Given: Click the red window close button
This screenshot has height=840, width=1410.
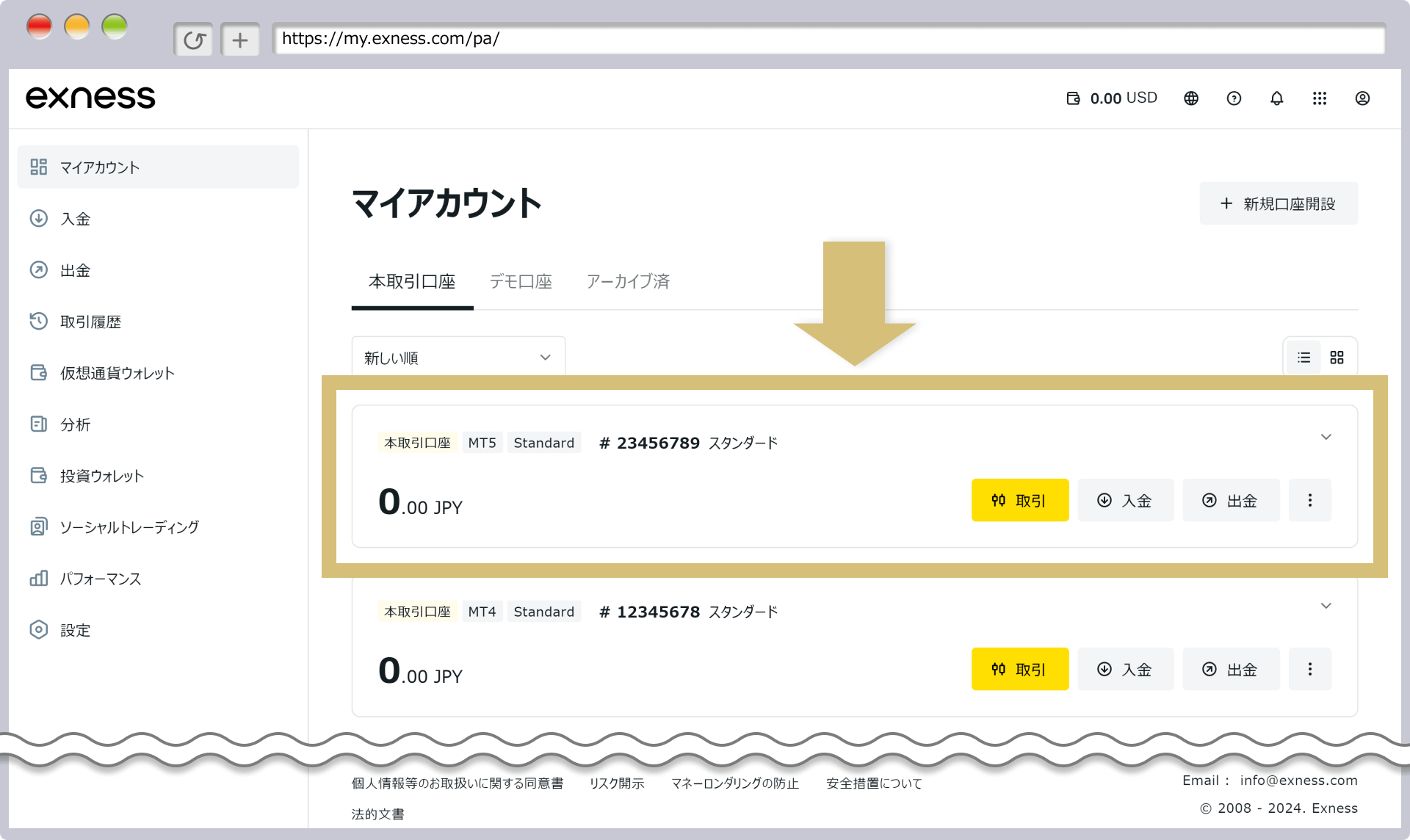Looking at the screenshot, I should [40, 27].
